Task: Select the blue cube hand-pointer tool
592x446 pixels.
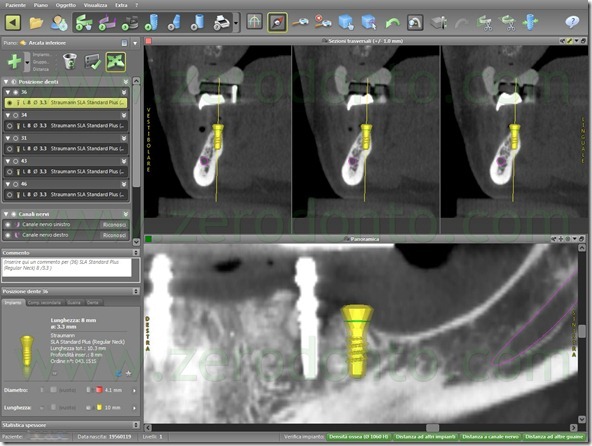Action: (346, 22)
